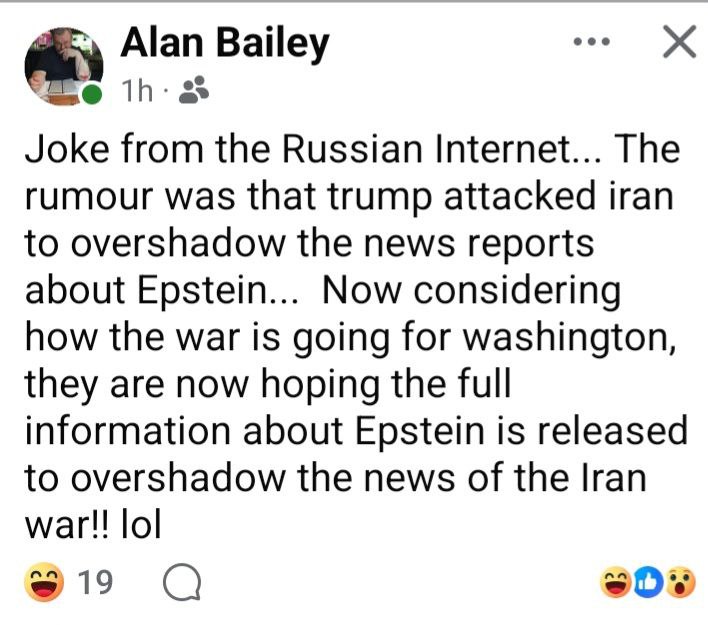Click Alan Bailey's profile picture
The height and width of the screenshot is (625, 708).
point(62,64)
